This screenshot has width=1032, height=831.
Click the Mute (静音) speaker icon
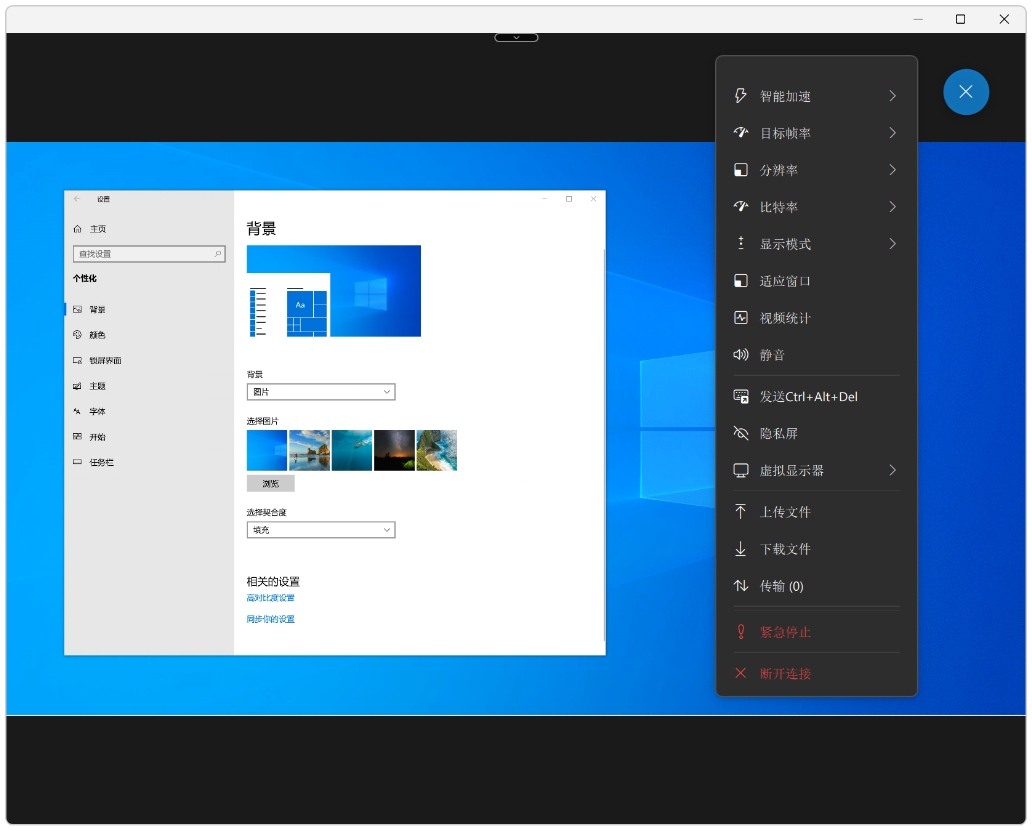(x=740, y=355)
